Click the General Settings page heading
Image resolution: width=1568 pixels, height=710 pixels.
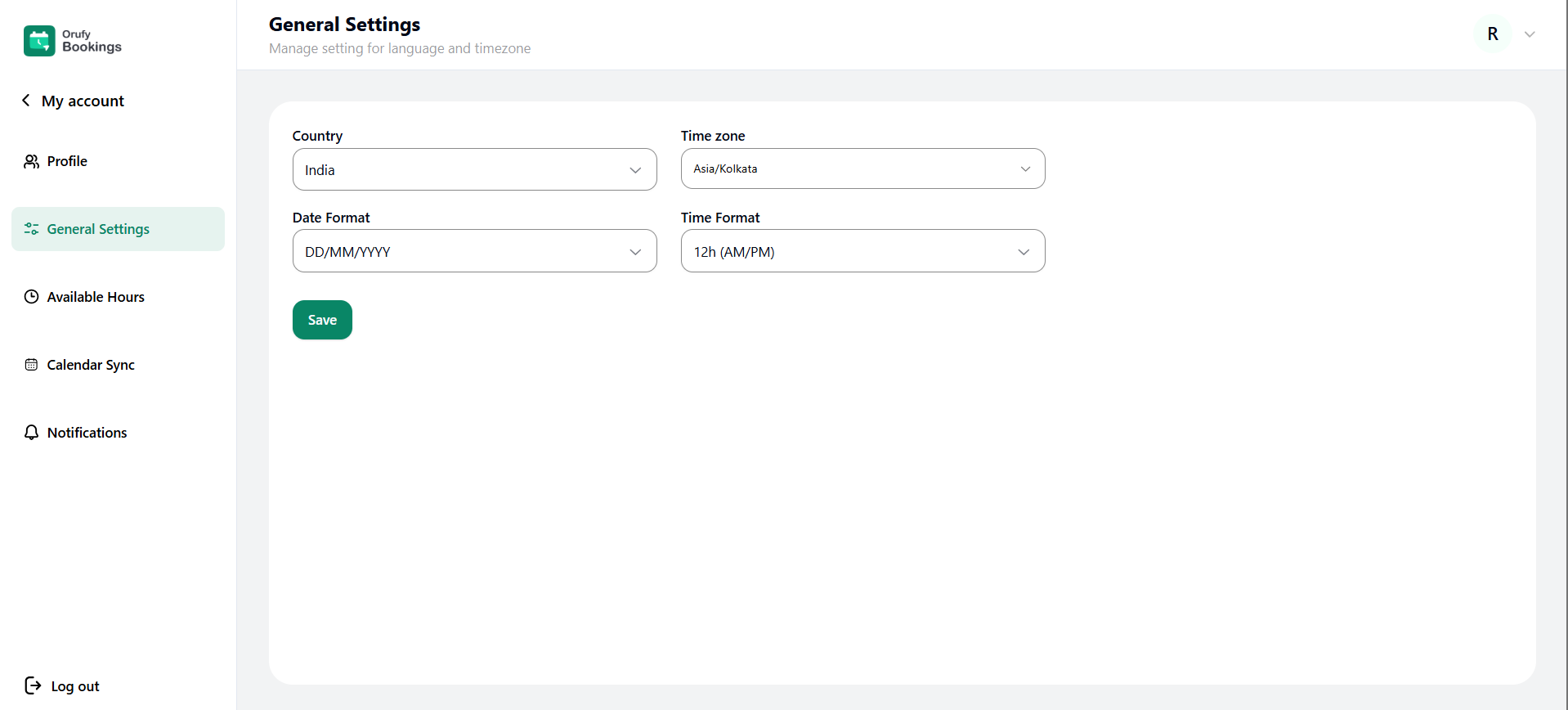point(344,25)
